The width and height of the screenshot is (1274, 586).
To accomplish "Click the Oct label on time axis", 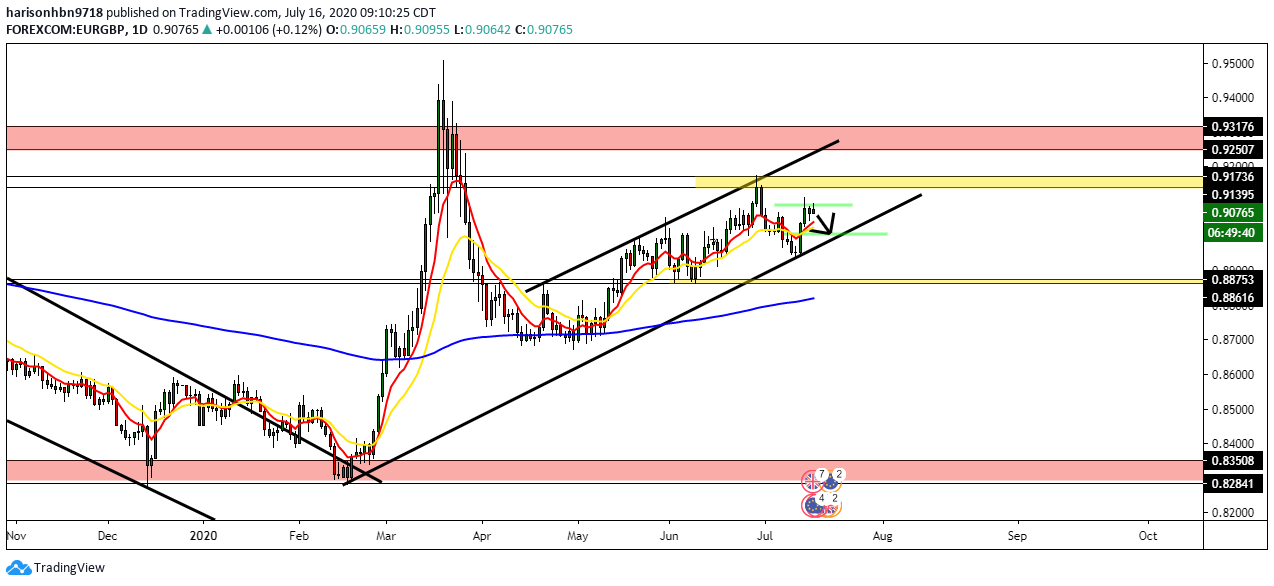I will click(1148, 536).
